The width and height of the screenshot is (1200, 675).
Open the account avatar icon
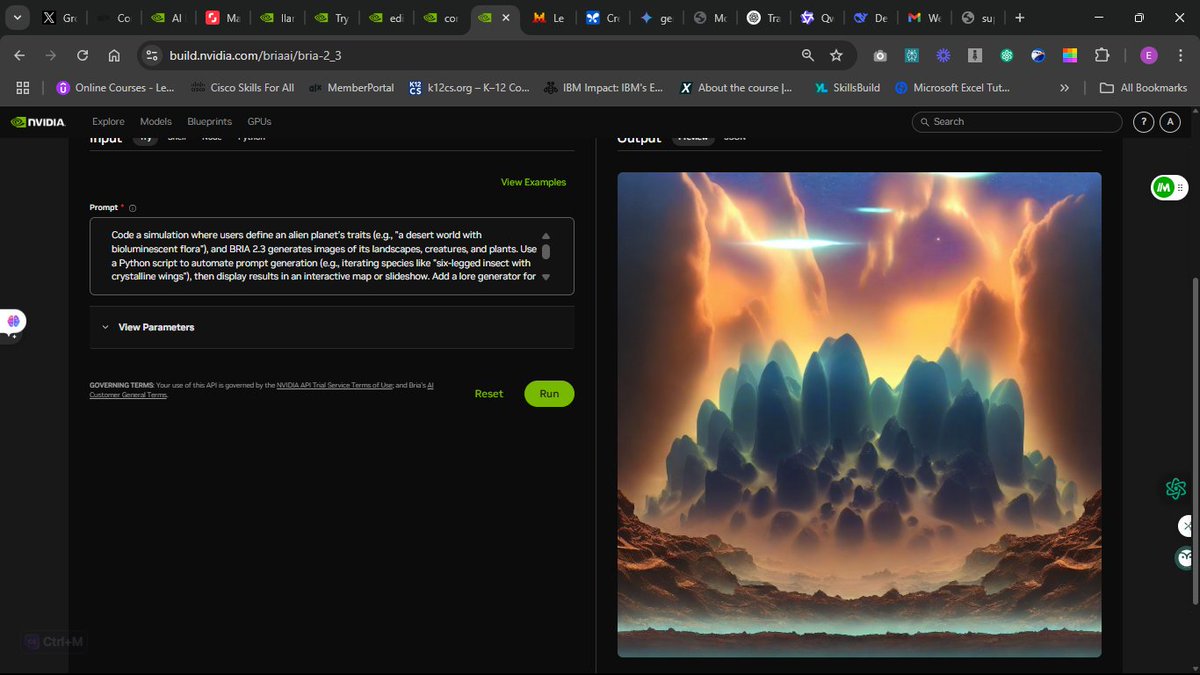pos(1170,121)
